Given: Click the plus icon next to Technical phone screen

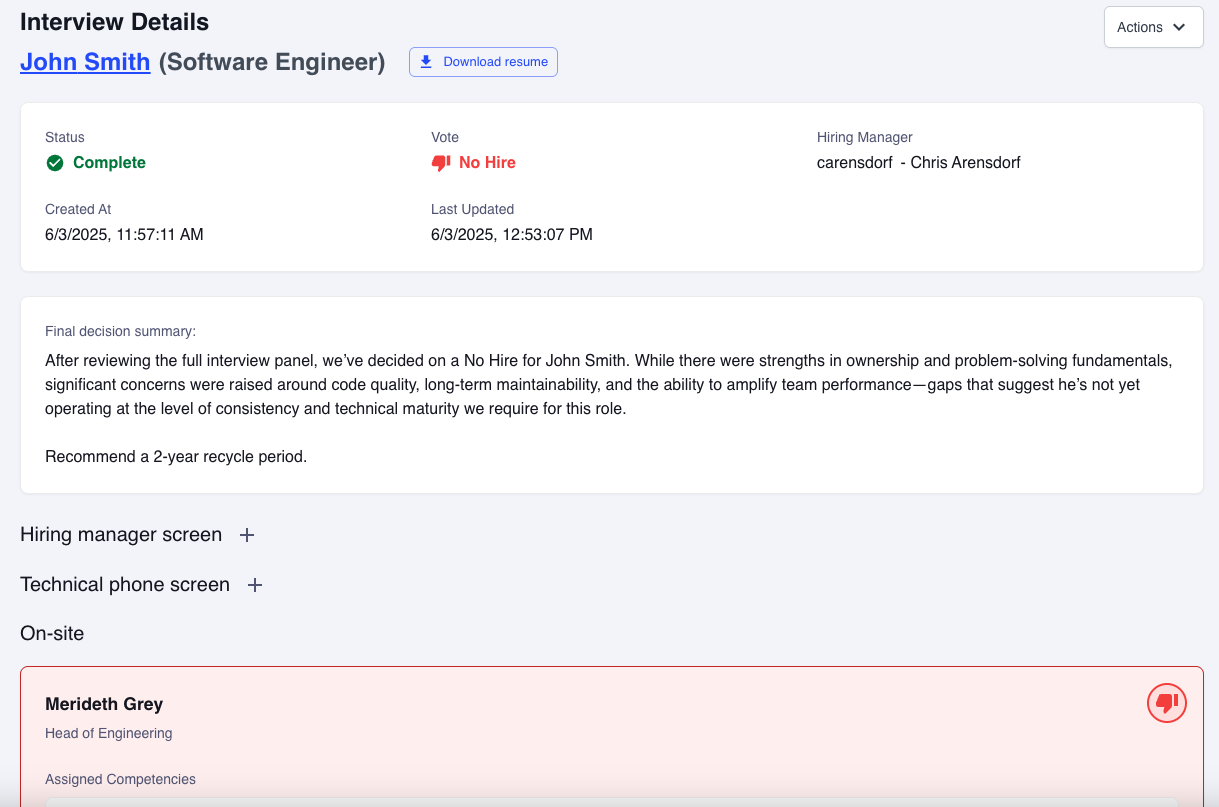Looking at the screenshot, I should (256, 585).
